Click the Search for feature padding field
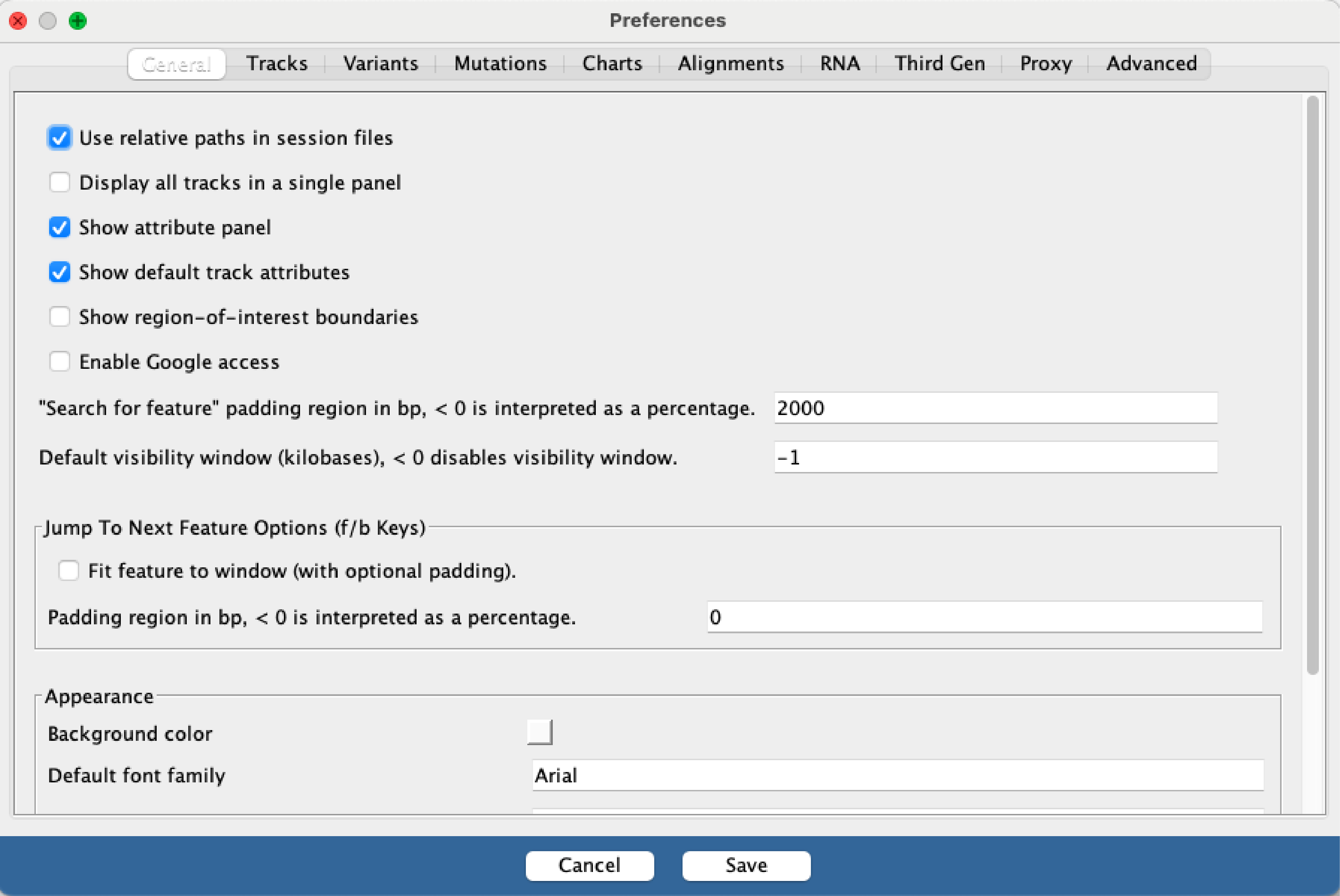1340x896 pixels. [995, 408]
